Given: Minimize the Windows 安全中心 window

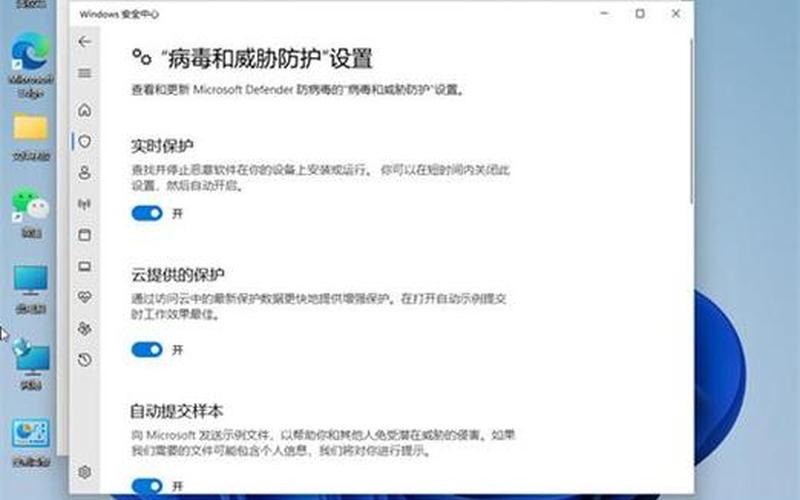Looking at the screenshot, I should tap(605, 14).
